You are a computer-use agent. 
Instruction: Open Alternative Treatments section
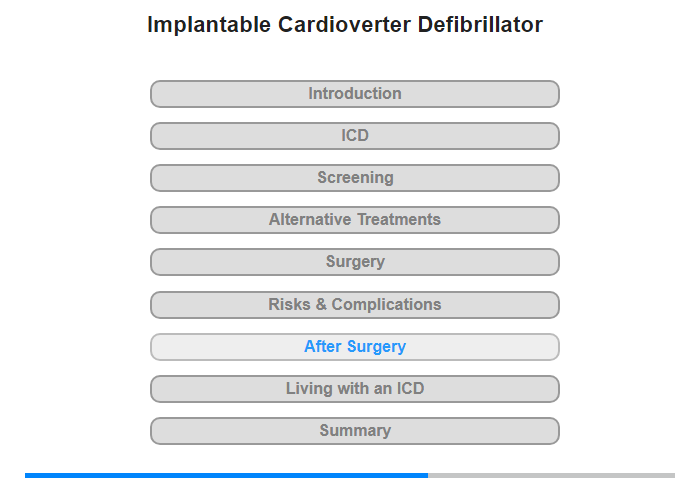click(354, 220)
